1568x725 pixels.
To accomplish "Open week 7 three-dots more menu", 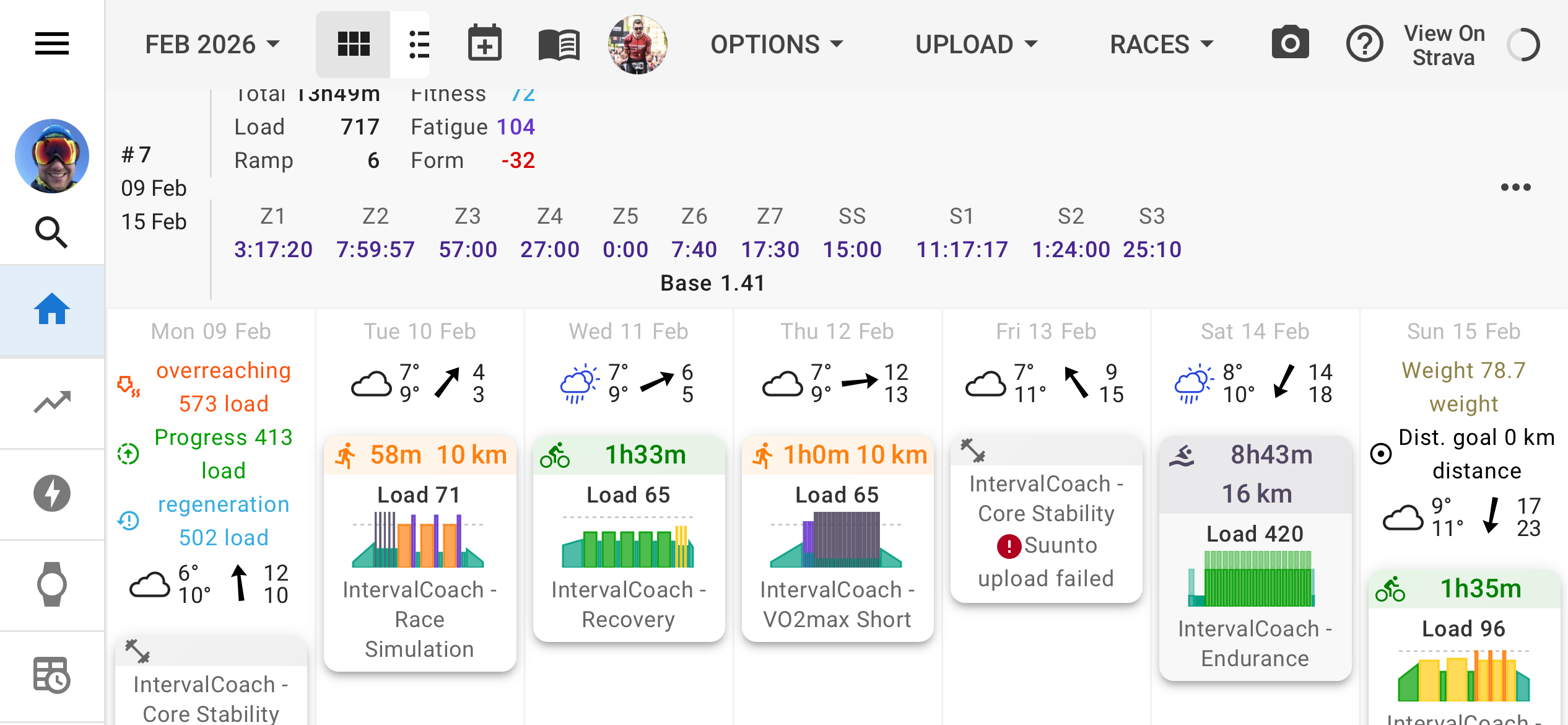I will coord(1515,187).
